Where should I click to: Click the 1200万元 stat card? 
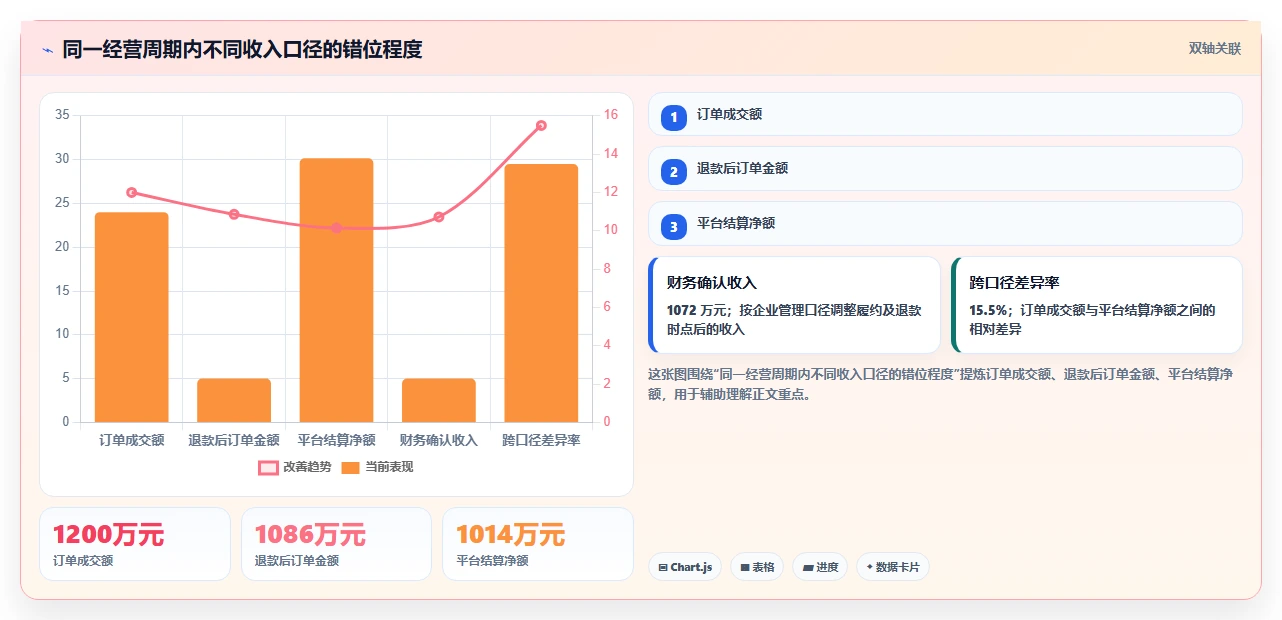[135, 544]
